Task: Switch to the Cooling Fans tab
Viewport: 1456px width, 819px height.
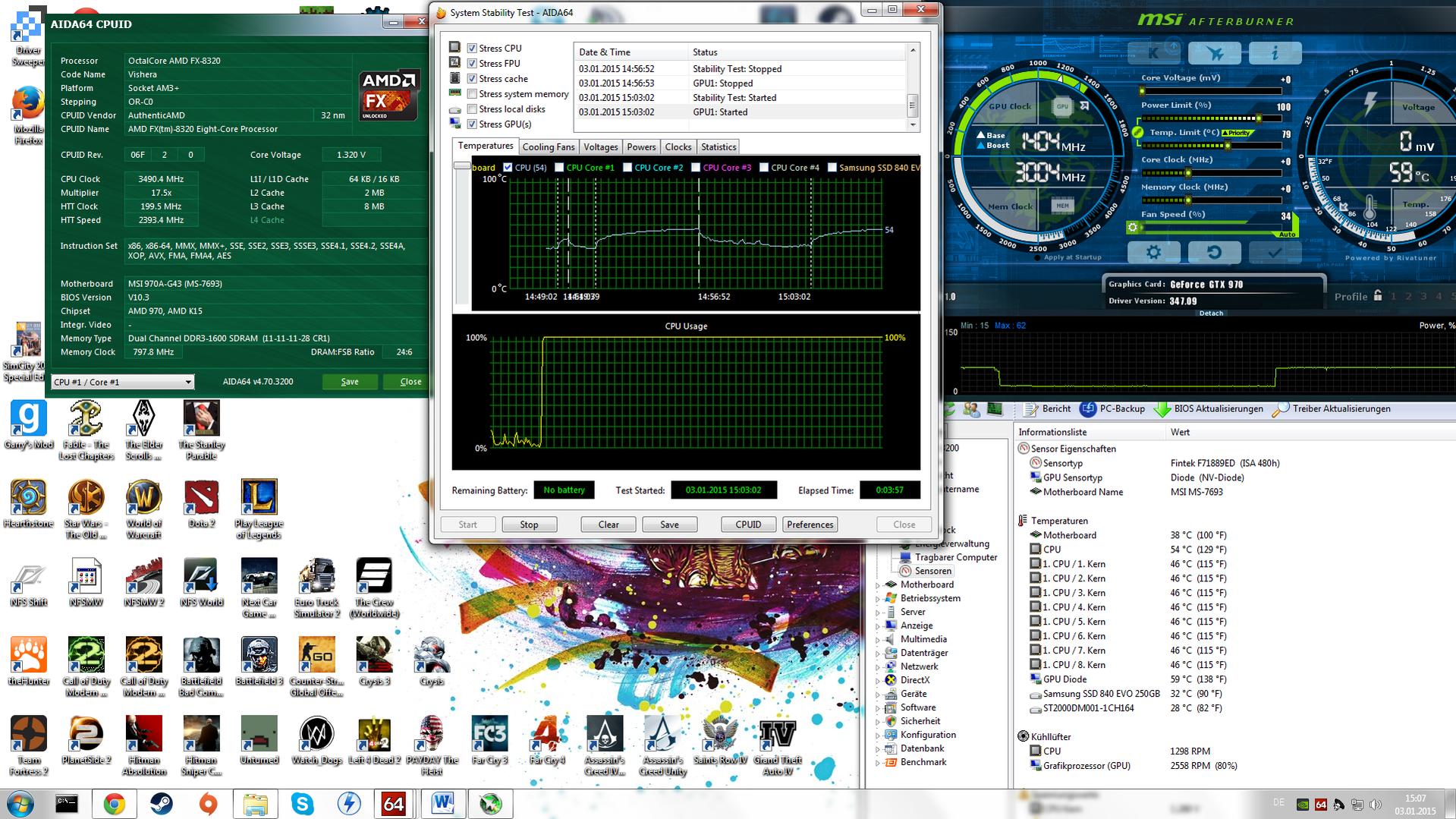Action: click(549, 147)
